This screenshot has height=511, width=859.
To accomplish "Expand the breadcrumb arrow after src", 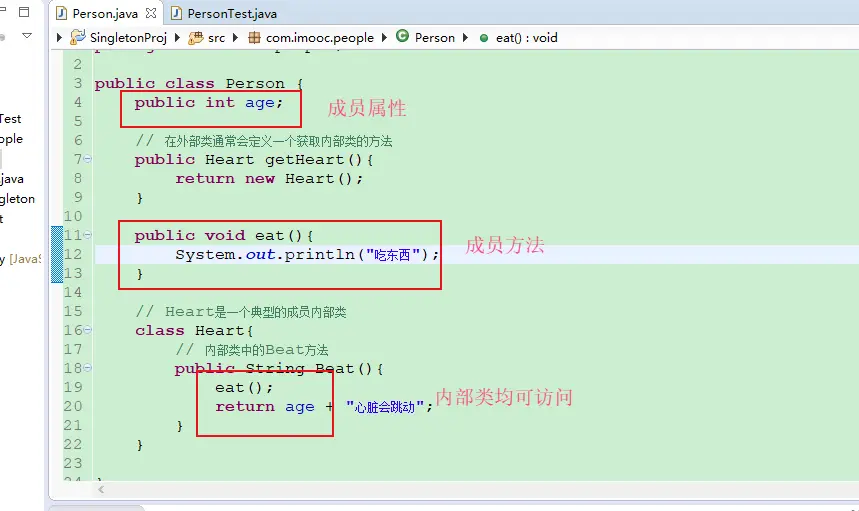I will pos(235,38).
